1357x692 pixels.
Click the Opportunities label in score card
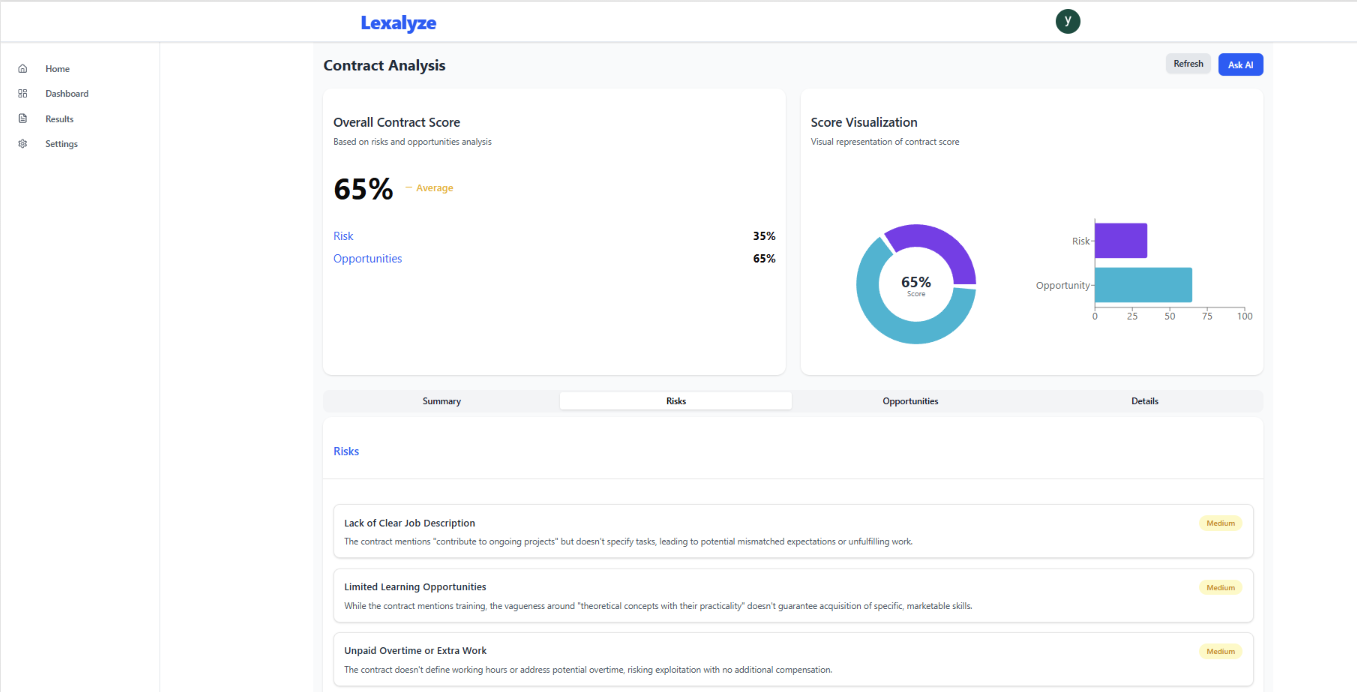[367, 259]
